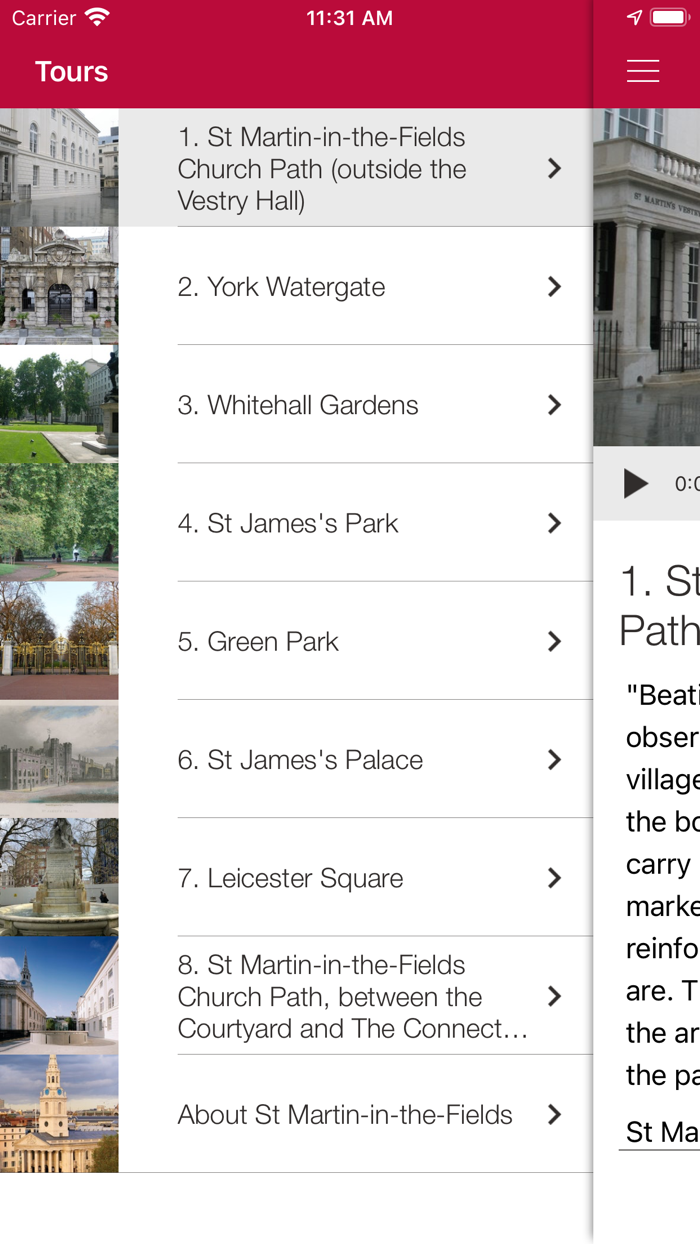This screenshot has width=700, height=1244.
Task: Tap the York Watergate thumbnail photo
Action: (x=59, y=286)
